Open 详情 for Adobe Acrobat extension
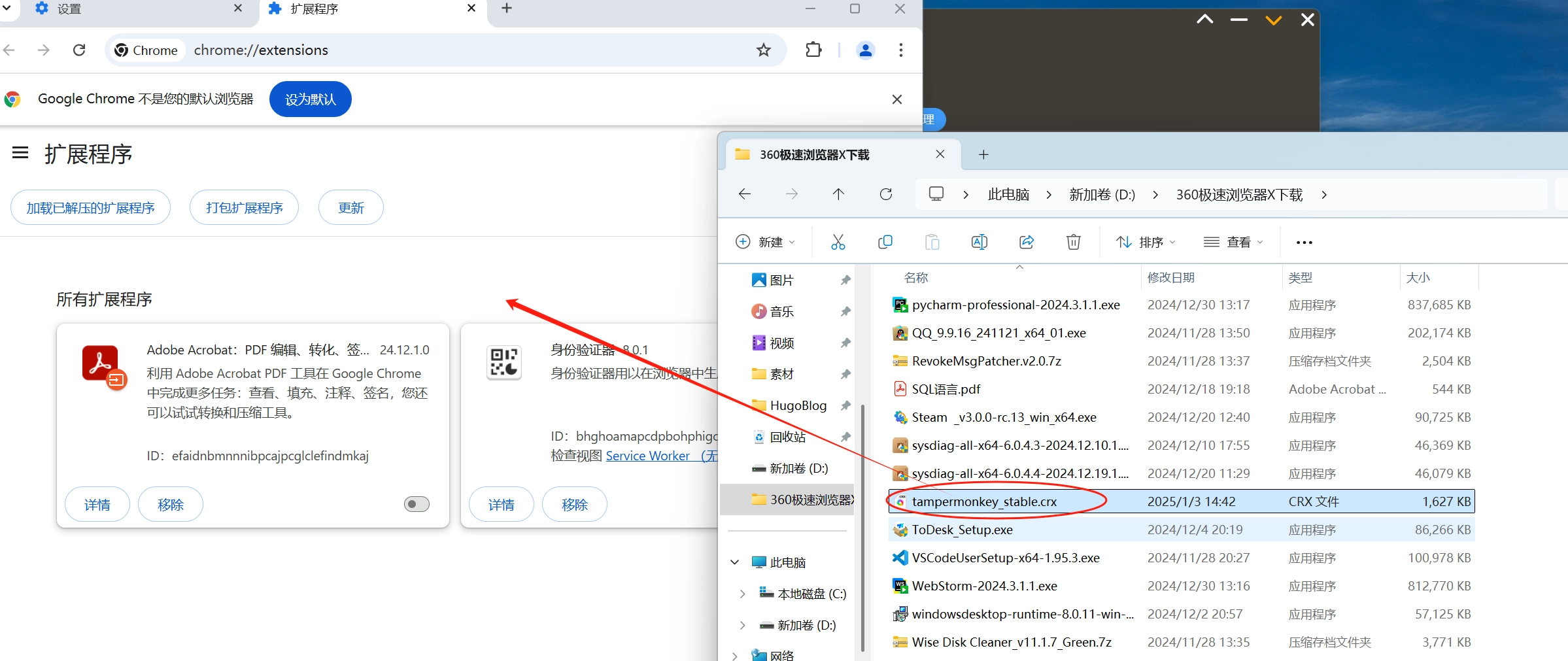 click(x=97, y=504)
